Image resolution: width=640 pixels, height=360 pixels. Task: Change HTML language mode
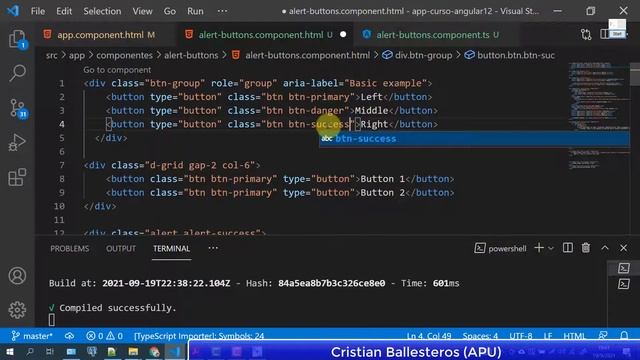tap(574, 336)
